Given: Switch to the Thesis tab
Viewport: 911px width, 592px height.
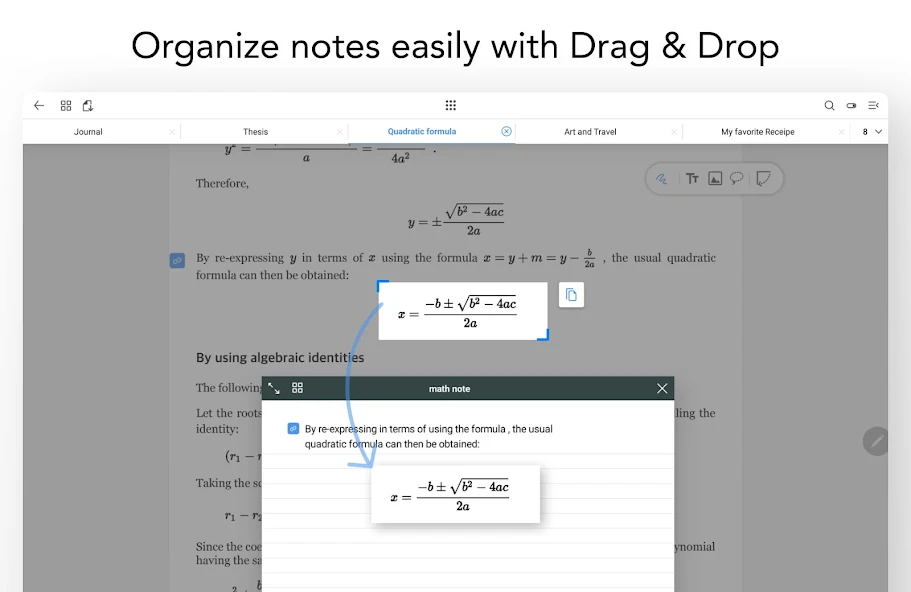Looking at the screenshot, I should 256,132.
